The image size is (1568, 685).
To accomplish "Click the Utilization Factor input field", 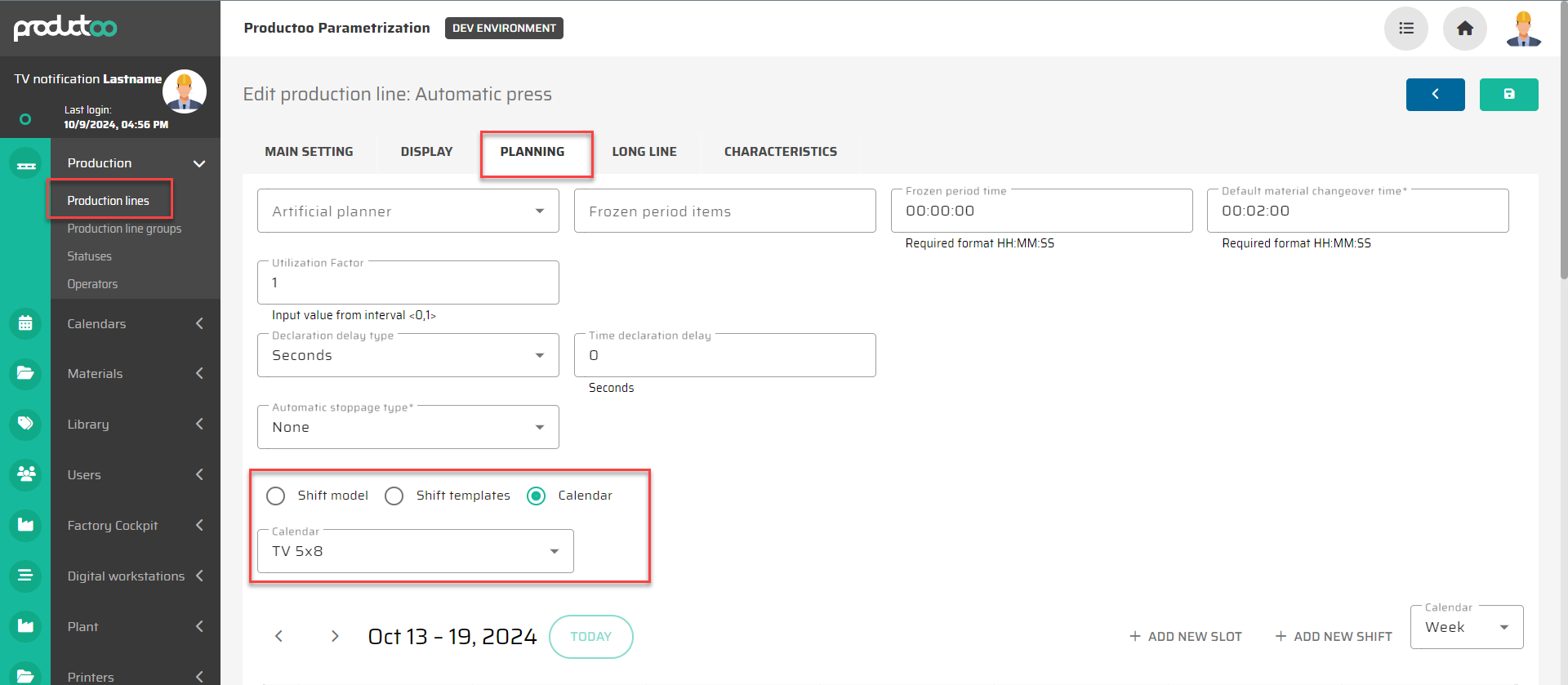I will 408,283.
